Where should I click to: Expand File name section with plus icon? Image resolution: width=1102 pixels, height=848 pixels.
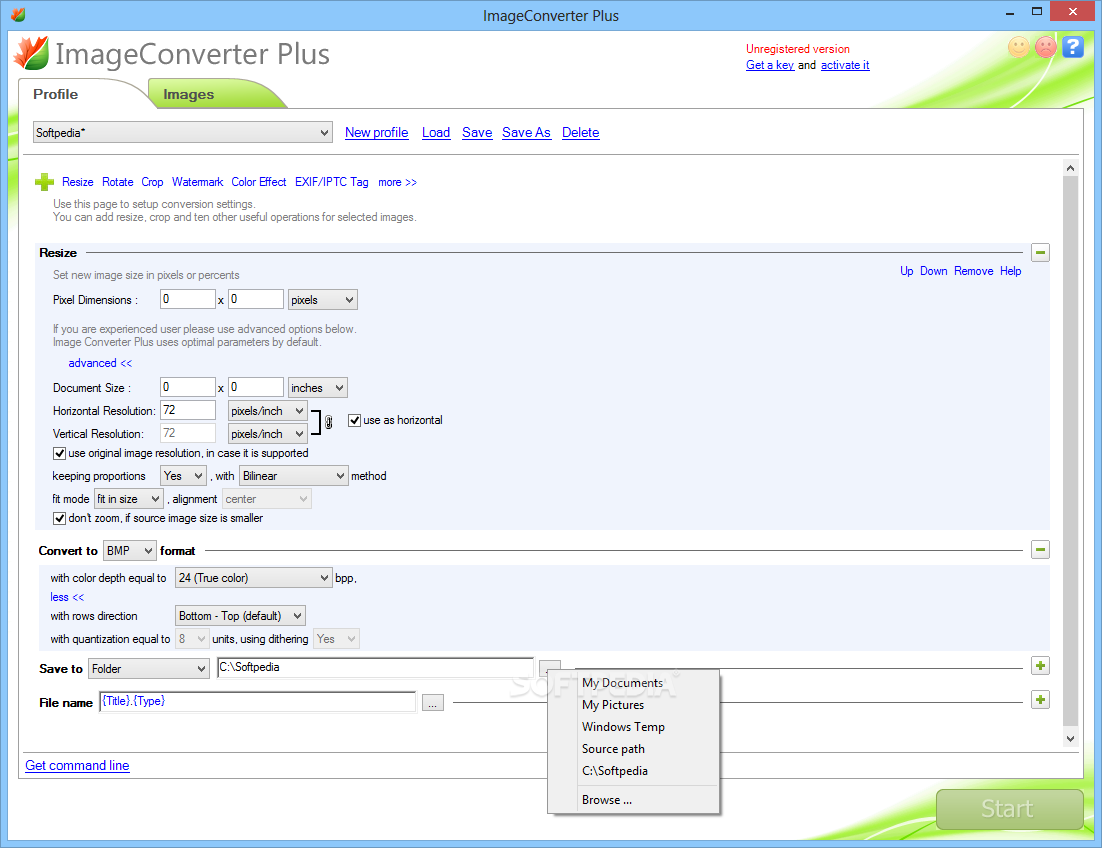point(1040,699)
